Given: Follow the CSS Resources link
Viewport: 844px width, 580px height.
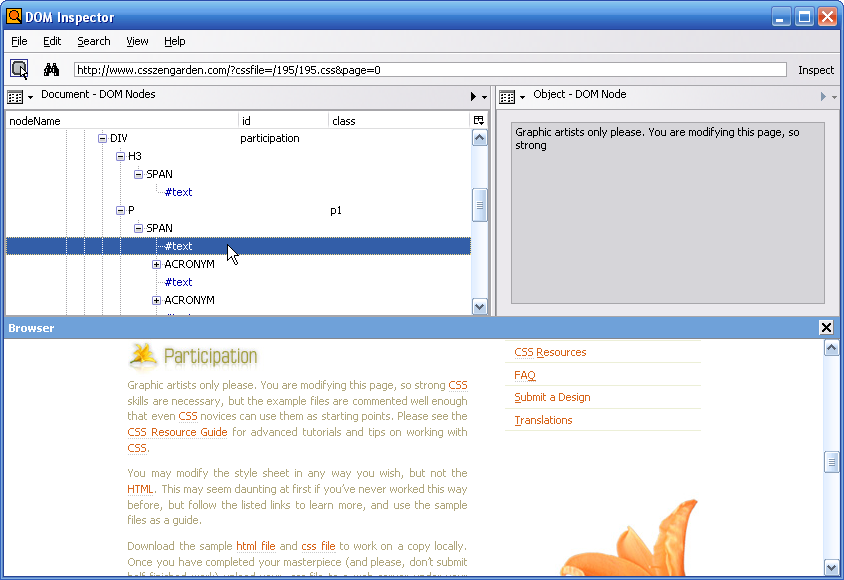Looking at the screenshot, I should click(x=550, y=352).
